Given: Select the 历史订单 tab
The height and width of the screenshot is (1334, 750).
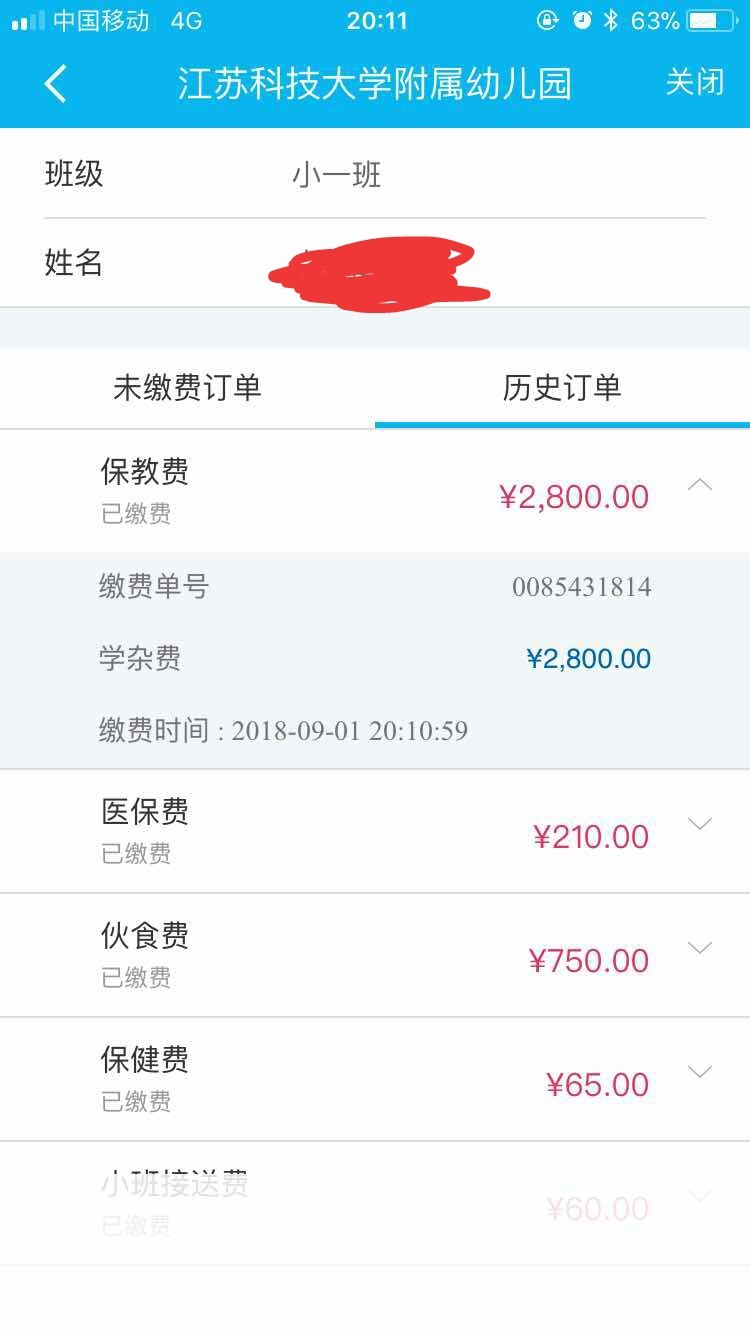Looking at the screenshot, I should (x=562, y=388).
